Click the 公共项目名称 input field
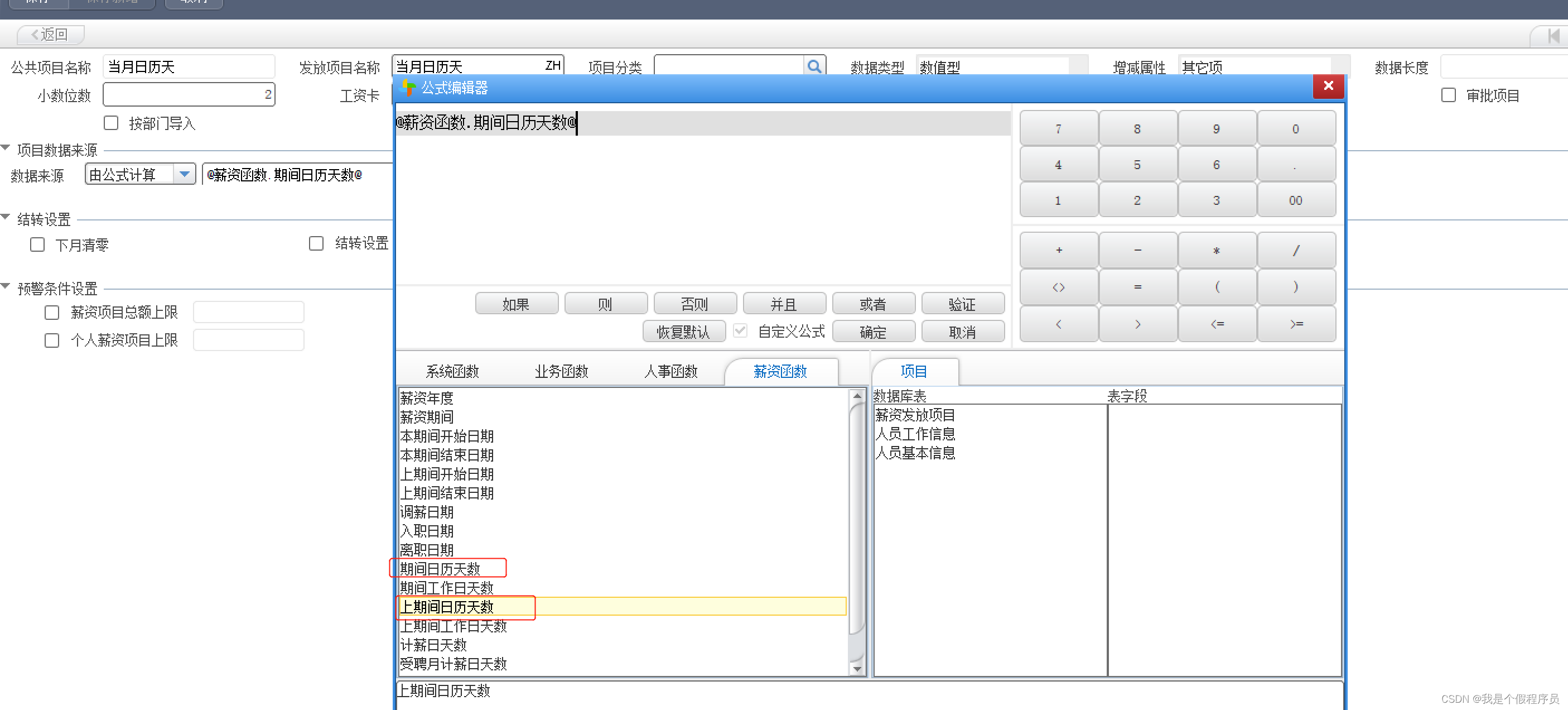This screenshot has height=710, width=1568. click(189, 66)
